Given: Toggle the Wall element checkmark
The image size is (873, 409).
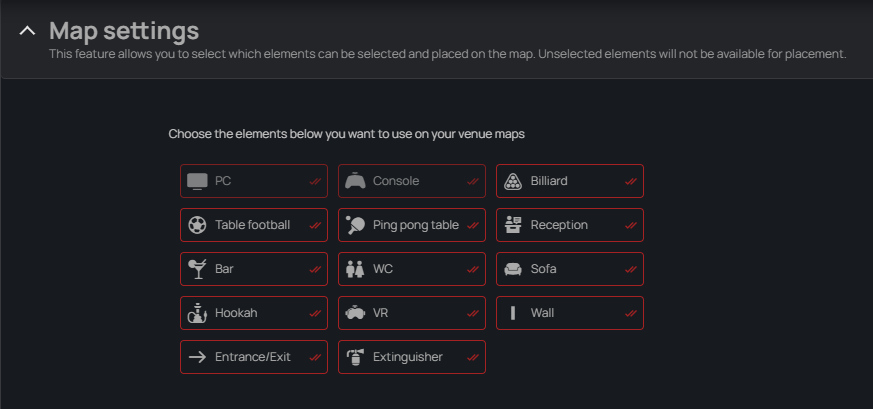Looking at the screenshot, I should click(631, 313).
